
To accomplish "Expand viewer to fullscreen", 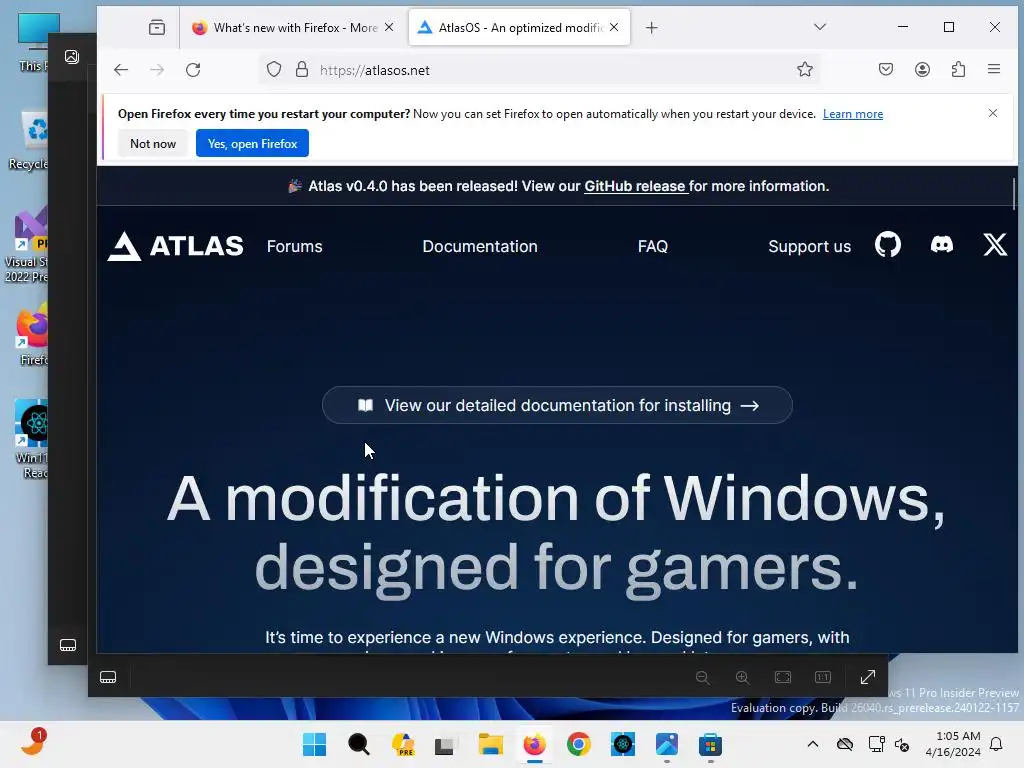I will (x=867, y=677).
